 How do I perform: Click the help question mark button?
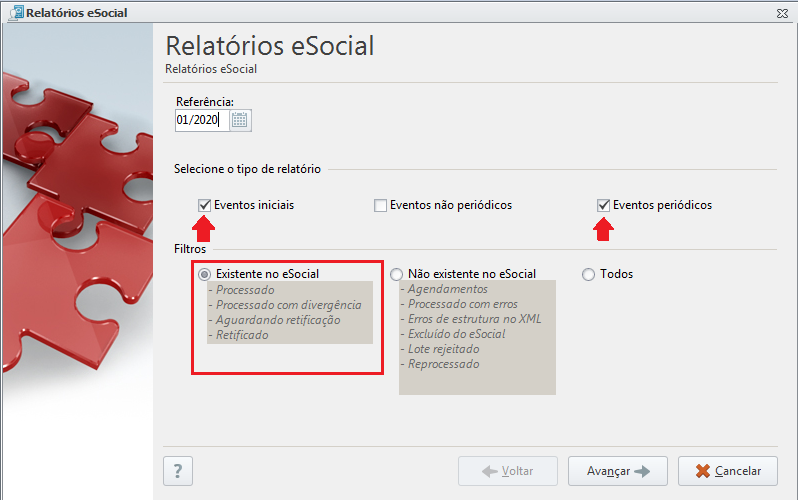click(x=178, y=471)
